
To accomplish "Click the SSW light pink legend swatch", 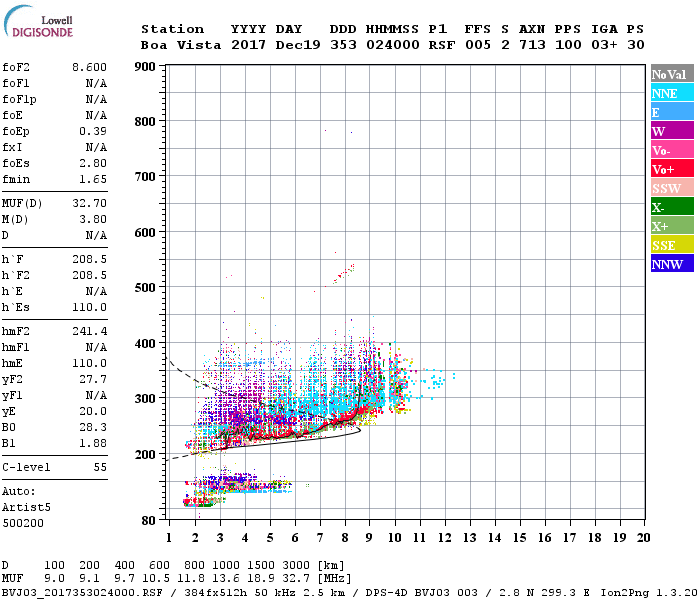I will [672, 188].
